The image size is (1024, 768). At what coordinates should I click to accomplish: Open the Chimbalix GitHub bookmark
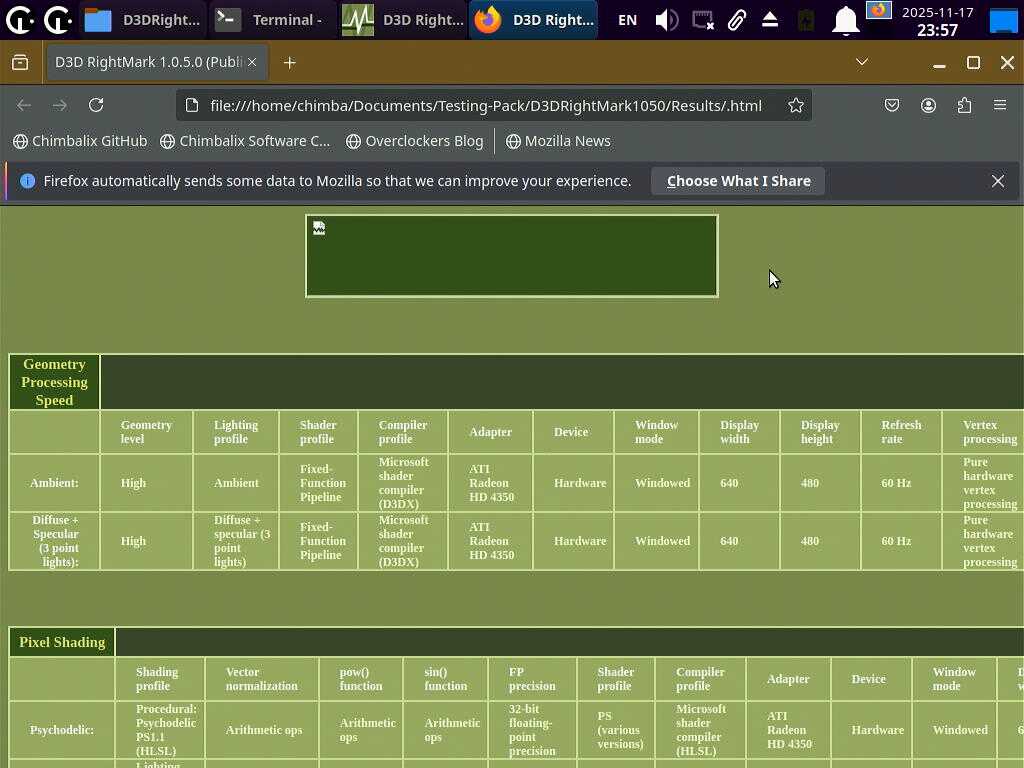tap(80, 141)
